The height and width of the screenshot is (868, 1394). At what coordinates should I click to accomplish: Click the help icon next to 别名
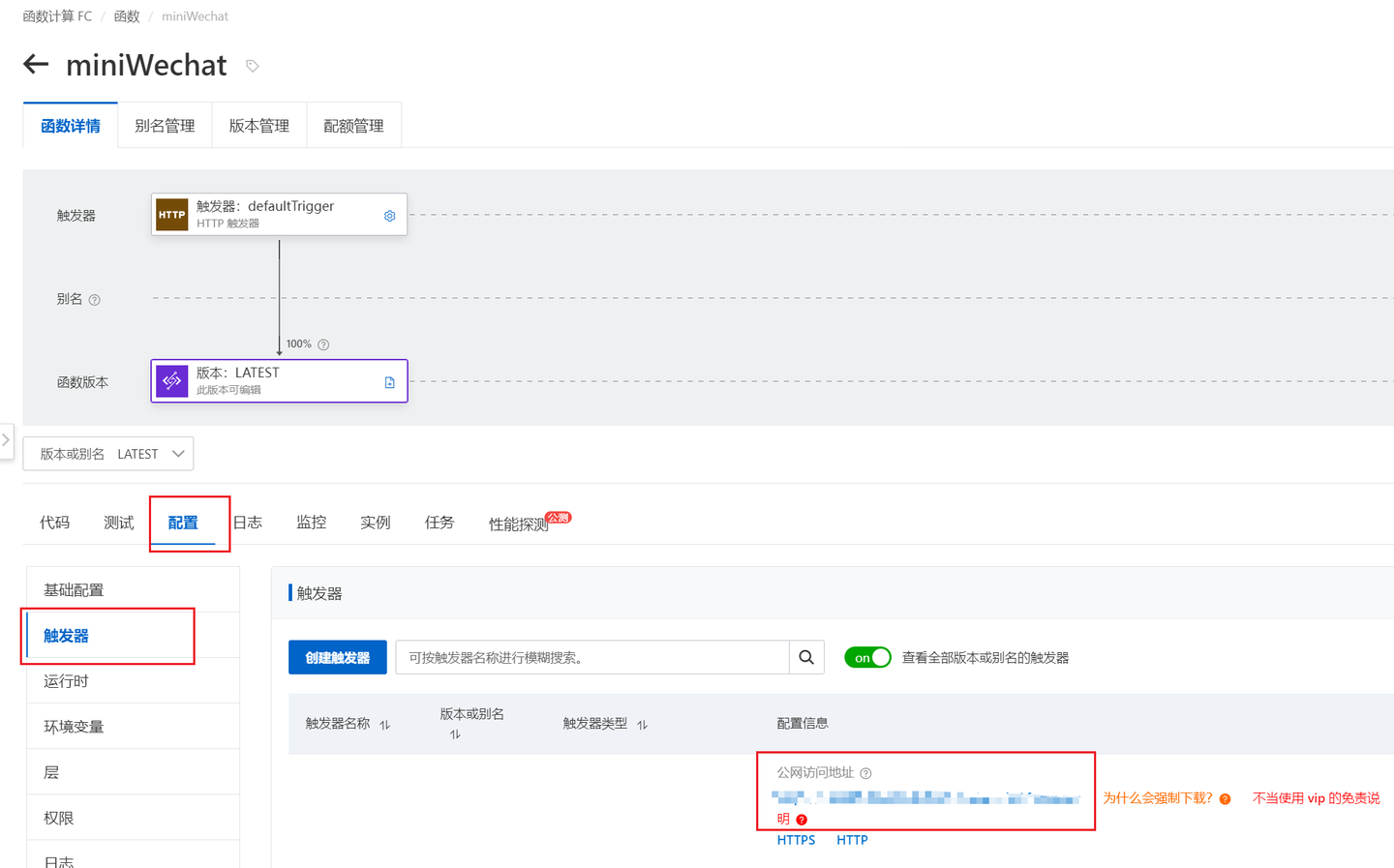[x=94, y=300]
